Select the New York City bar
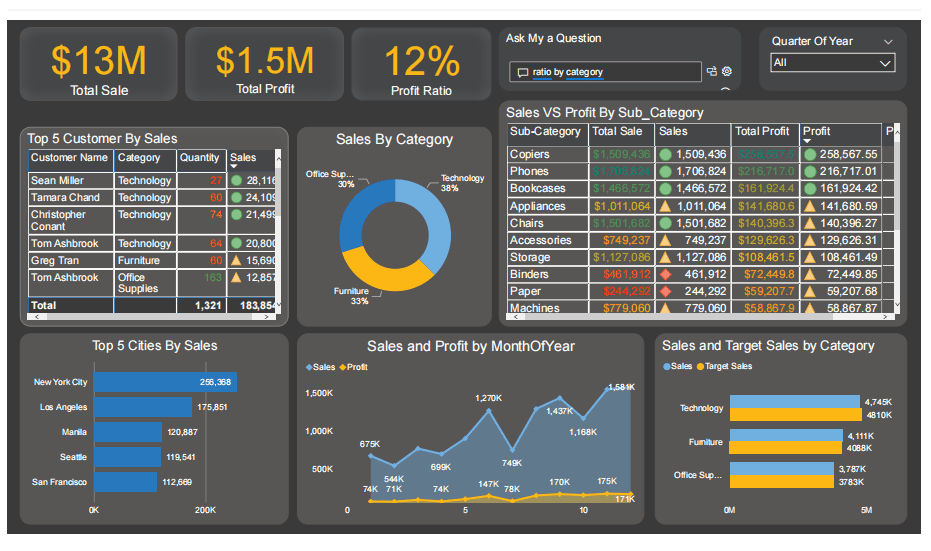The width and height of the screenshot is (931, 551). (165, 382)
